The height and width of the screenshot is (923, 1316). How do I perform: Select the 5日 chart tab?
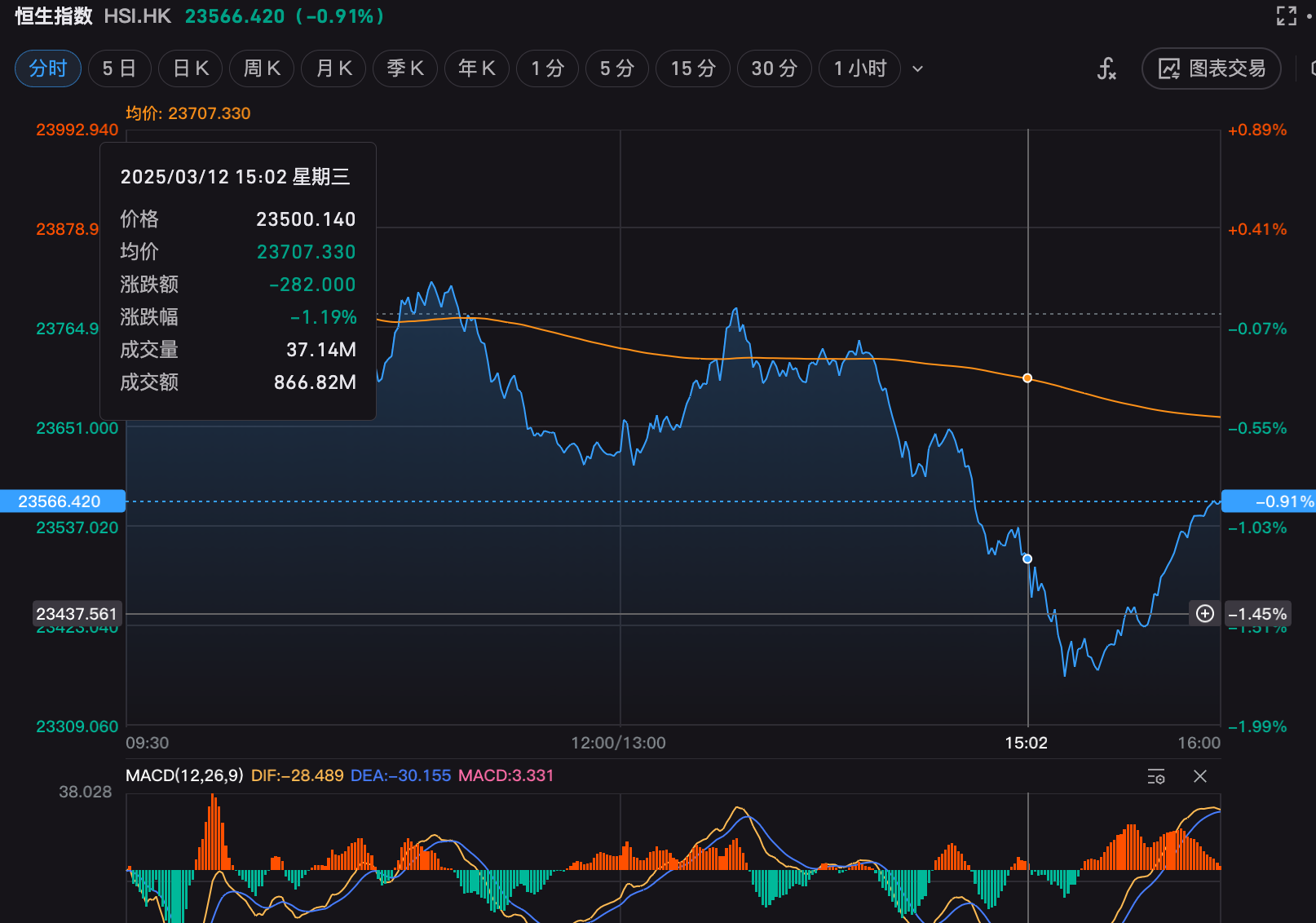click(119, 68)
